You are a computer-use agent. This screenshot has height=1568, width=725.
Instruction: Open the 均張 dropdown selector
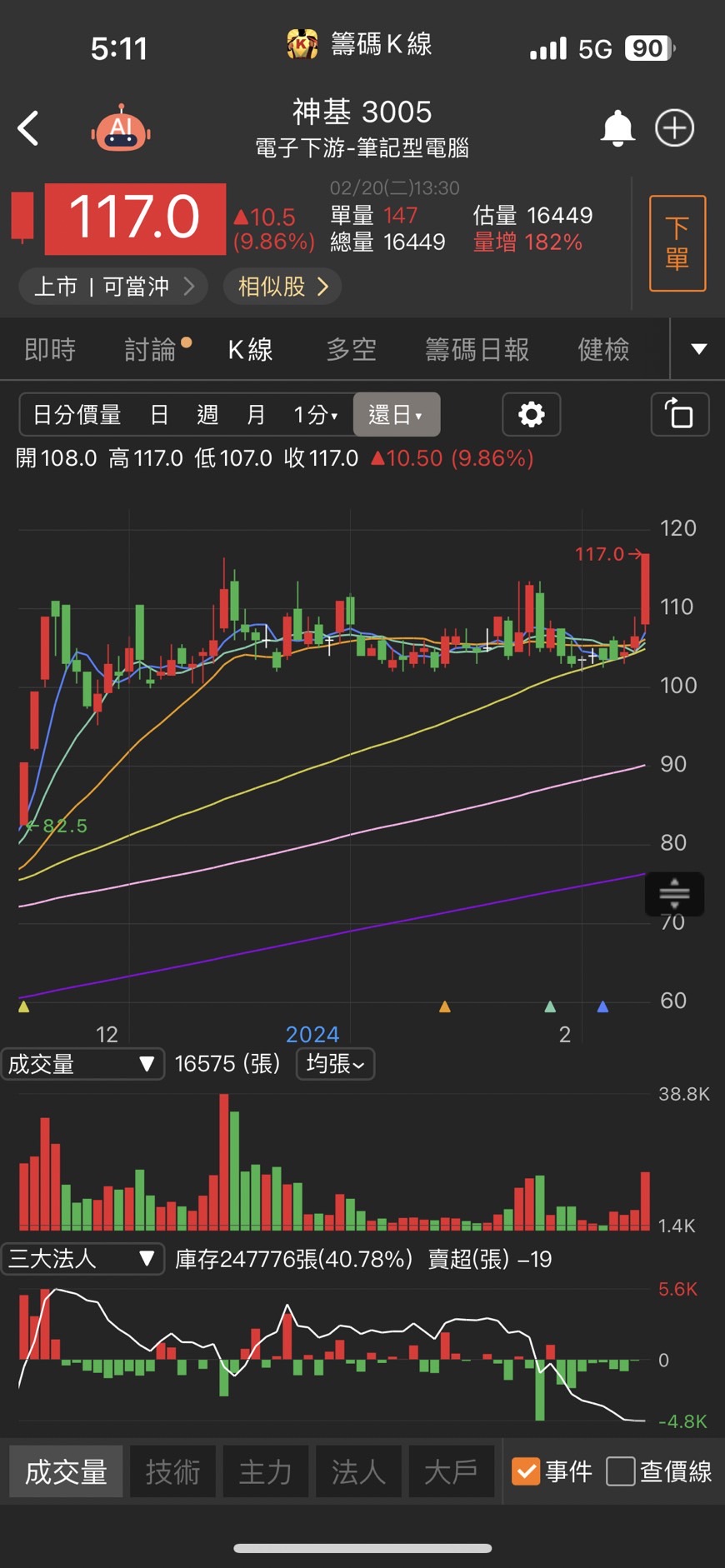coord(335,1064)
